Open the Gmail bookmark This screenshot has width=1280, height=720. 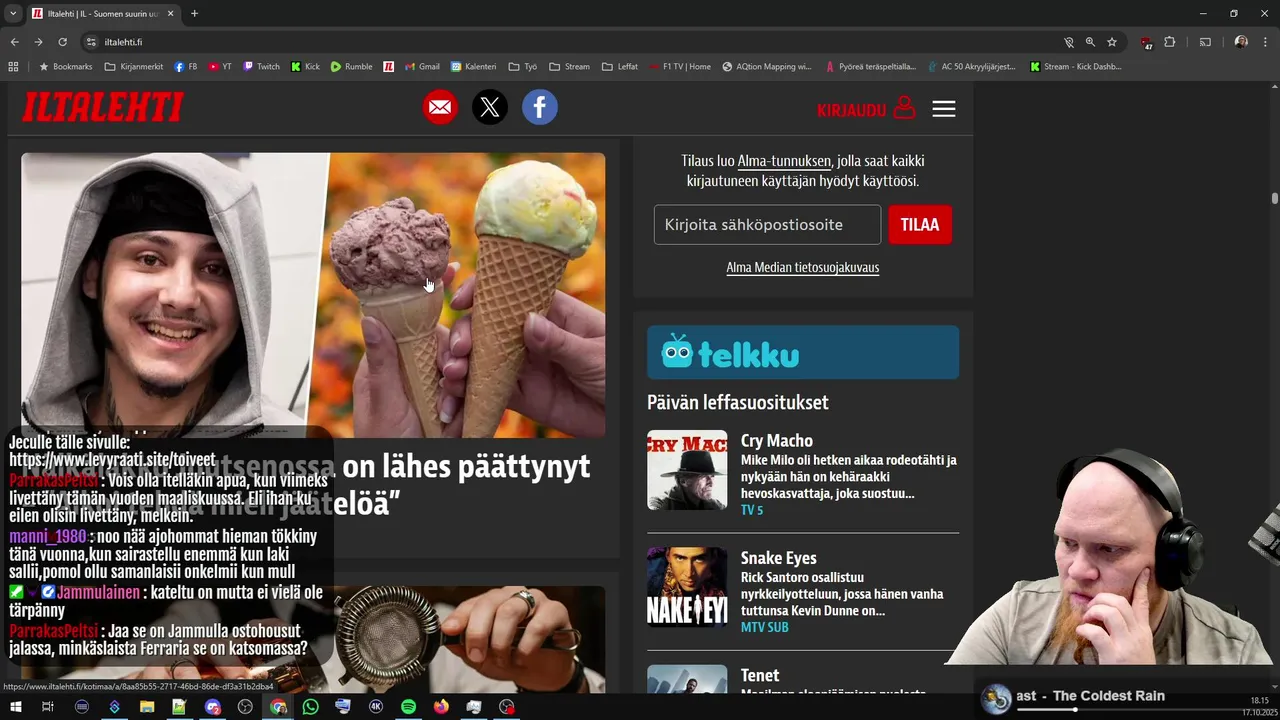[x=422, y=67]
